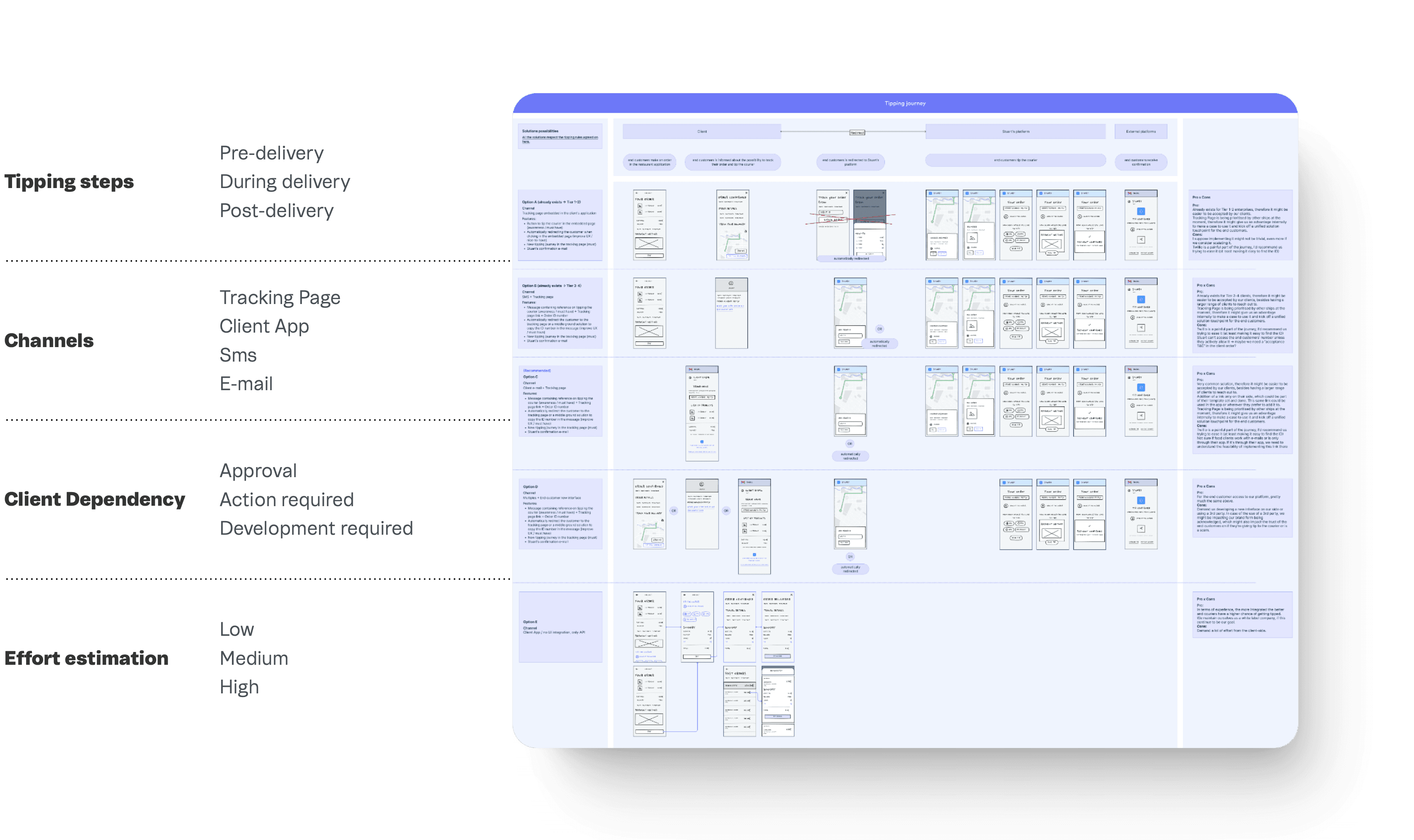Screen dimensions: 1414x840
Task: Select the Option E Client App card
Action: (x=560, y=627)
